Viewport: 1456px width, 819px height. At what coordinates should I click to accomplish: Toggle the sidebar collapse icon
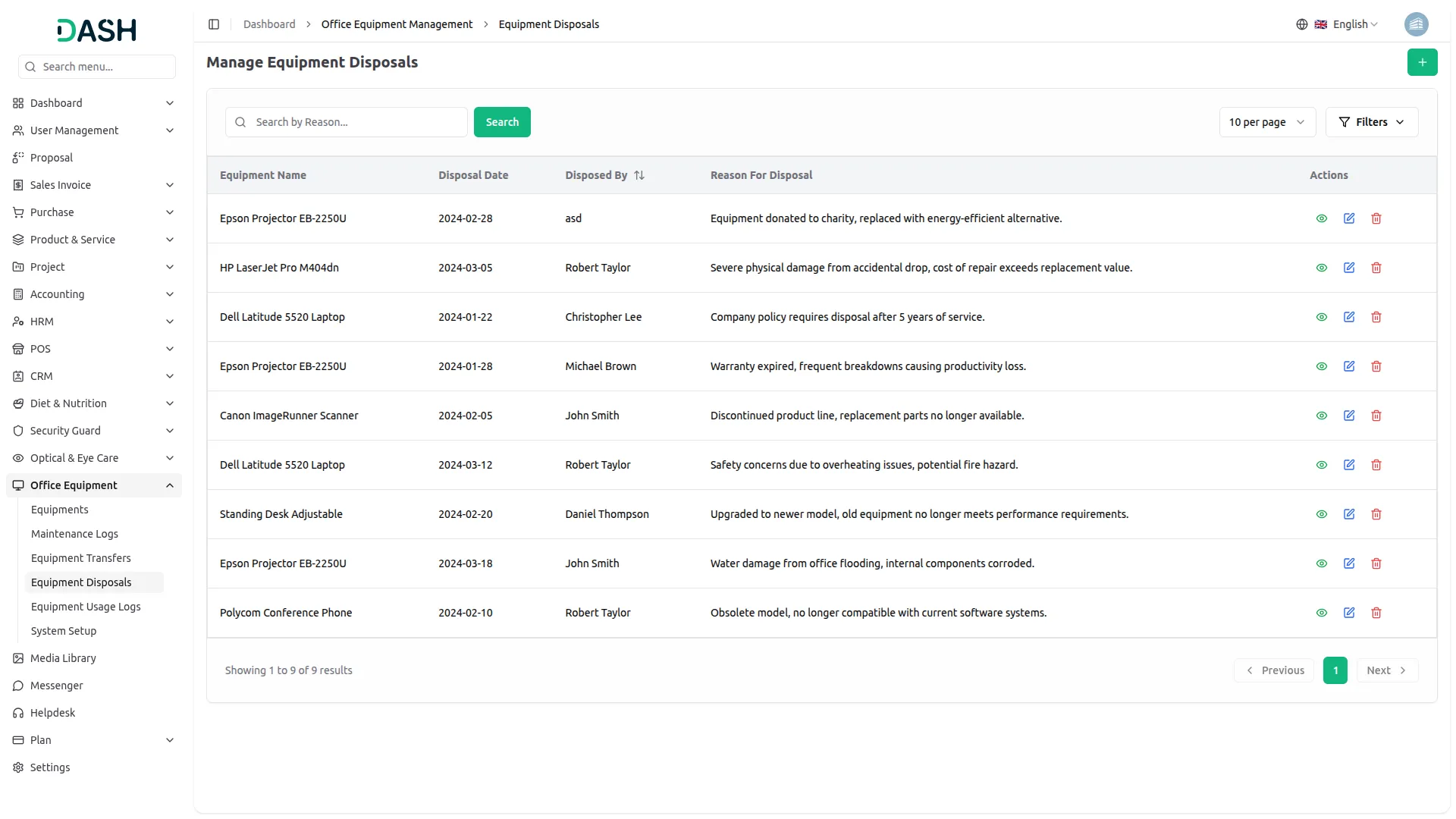point(214,24)
